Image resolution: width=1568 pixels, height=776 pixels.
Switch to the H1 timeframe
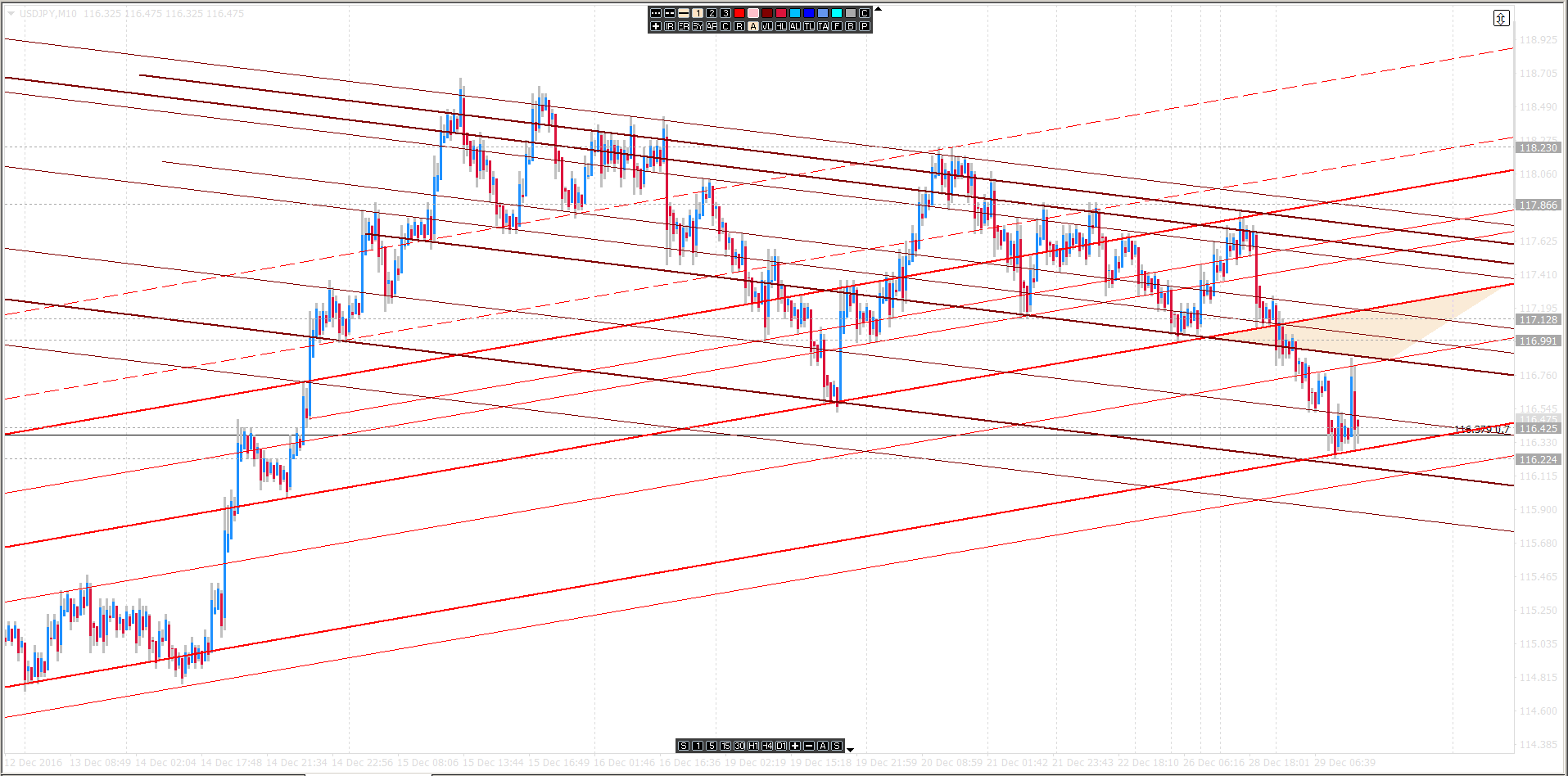tap(753, 746)
